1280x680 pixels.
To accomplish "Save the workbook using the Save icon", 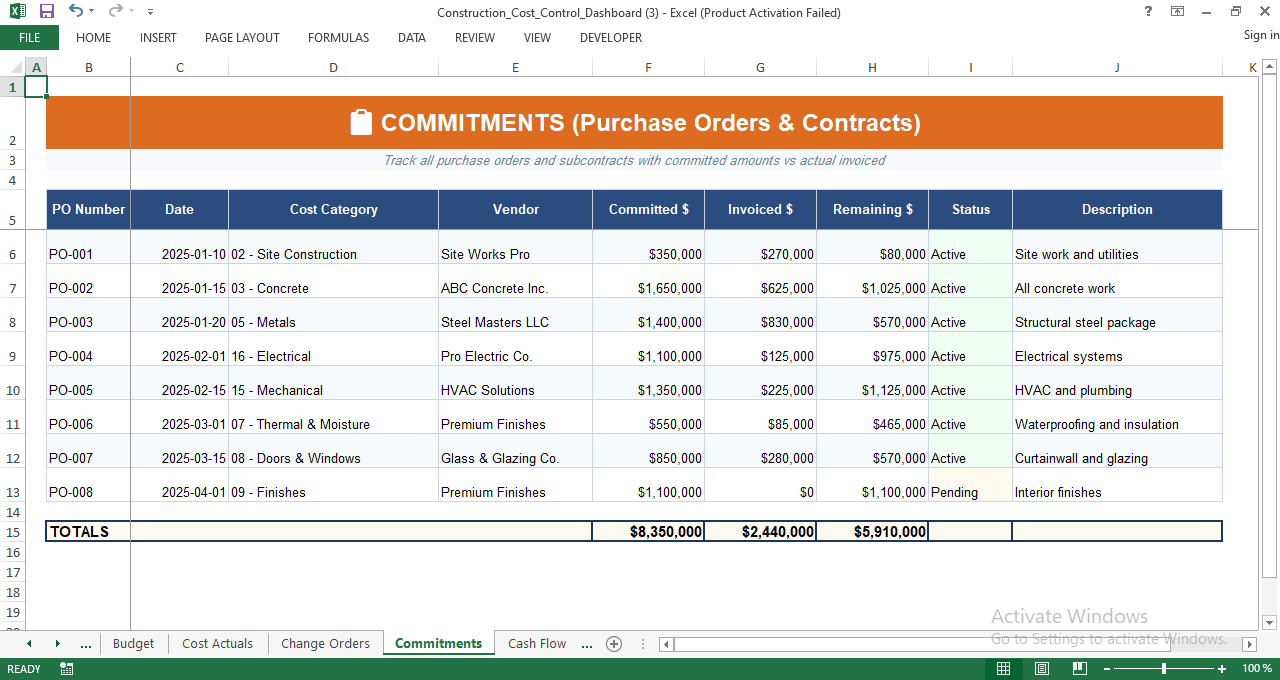I will 46,11.
